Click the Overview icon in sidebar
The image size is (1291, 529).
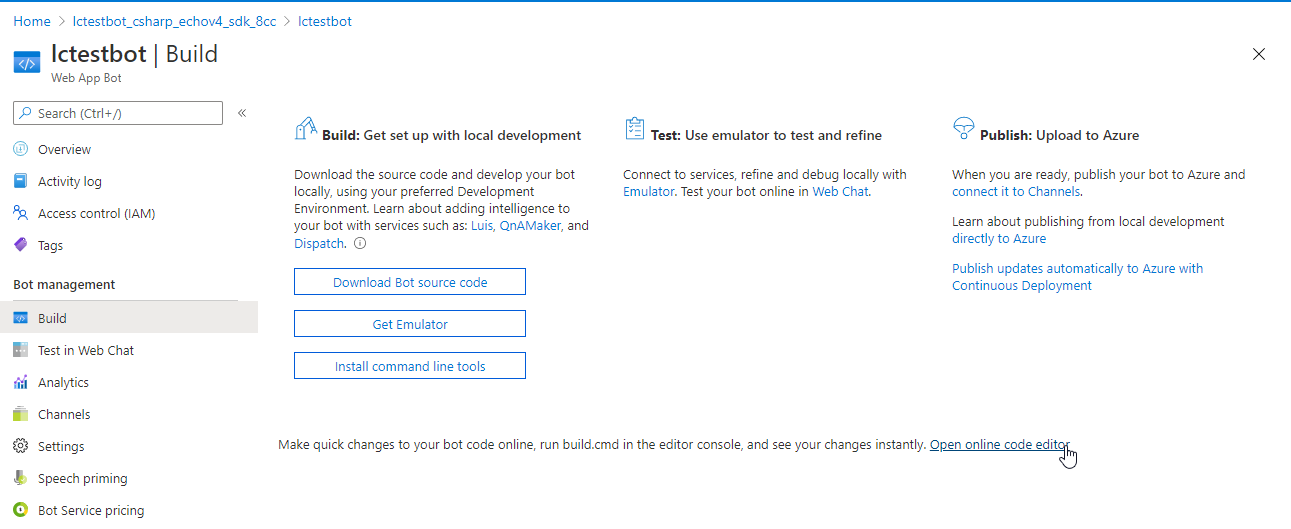(20, 149)
